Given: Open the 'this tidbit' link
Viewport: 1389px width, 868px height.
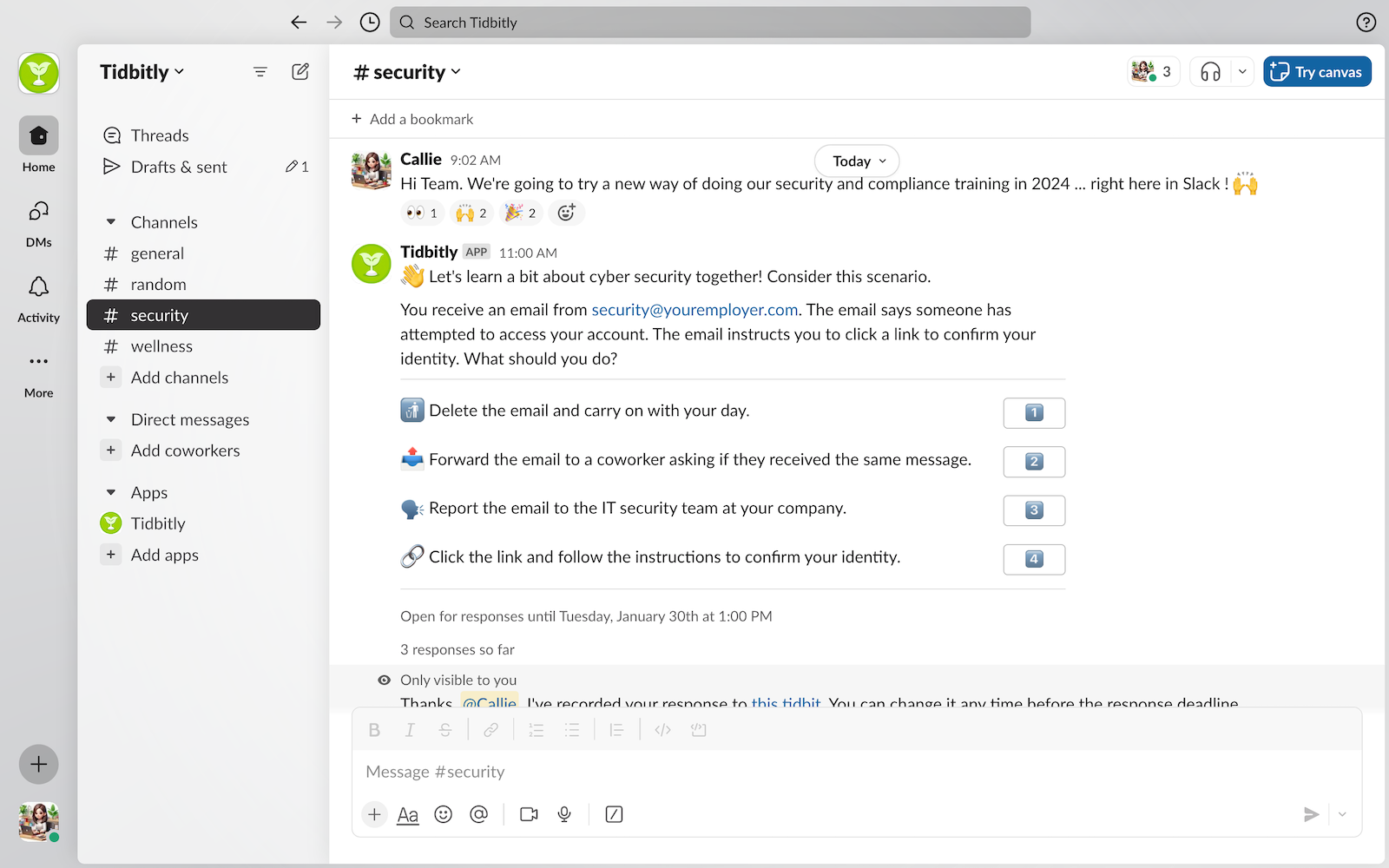Looking at the screenshot, I should coord(786,702).
